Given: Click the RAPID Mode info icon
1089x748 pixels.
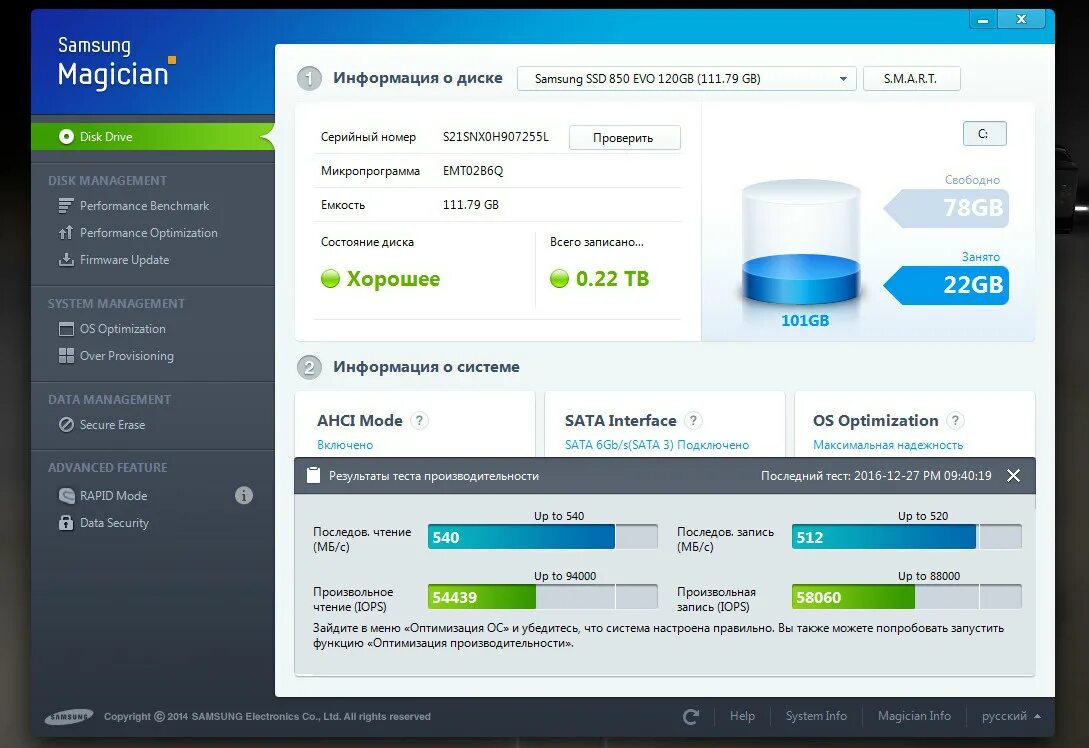Looking at the screenshot, I should (x=244, y=495).
